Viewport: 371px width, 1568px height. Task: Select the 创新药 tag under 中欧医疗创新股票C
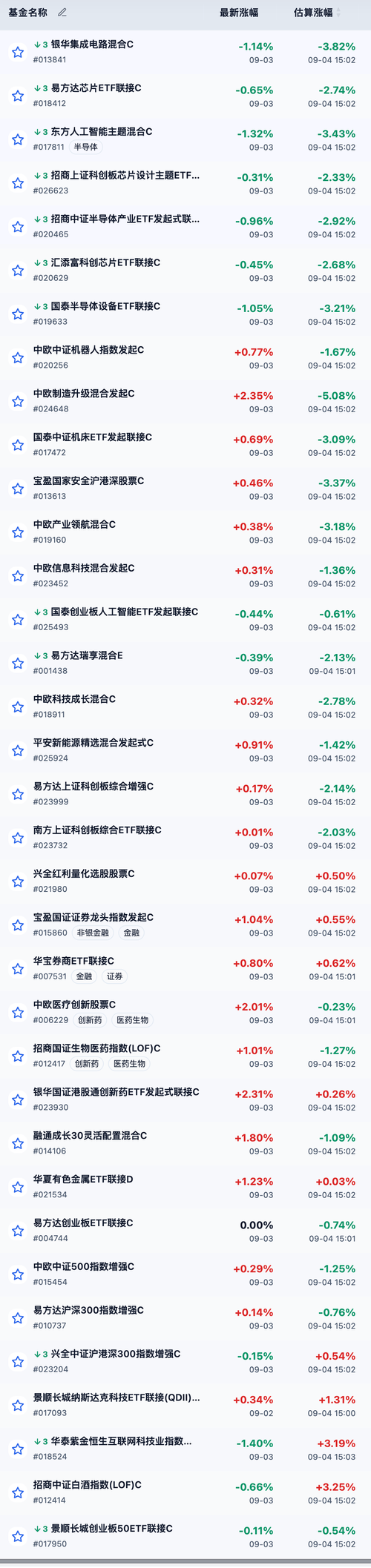89,1020
